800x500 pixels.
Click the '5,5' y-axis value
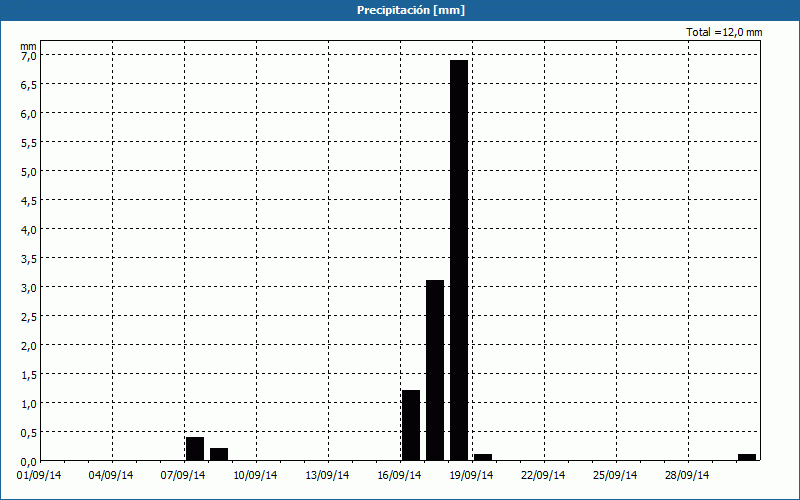tap(28, 143)
